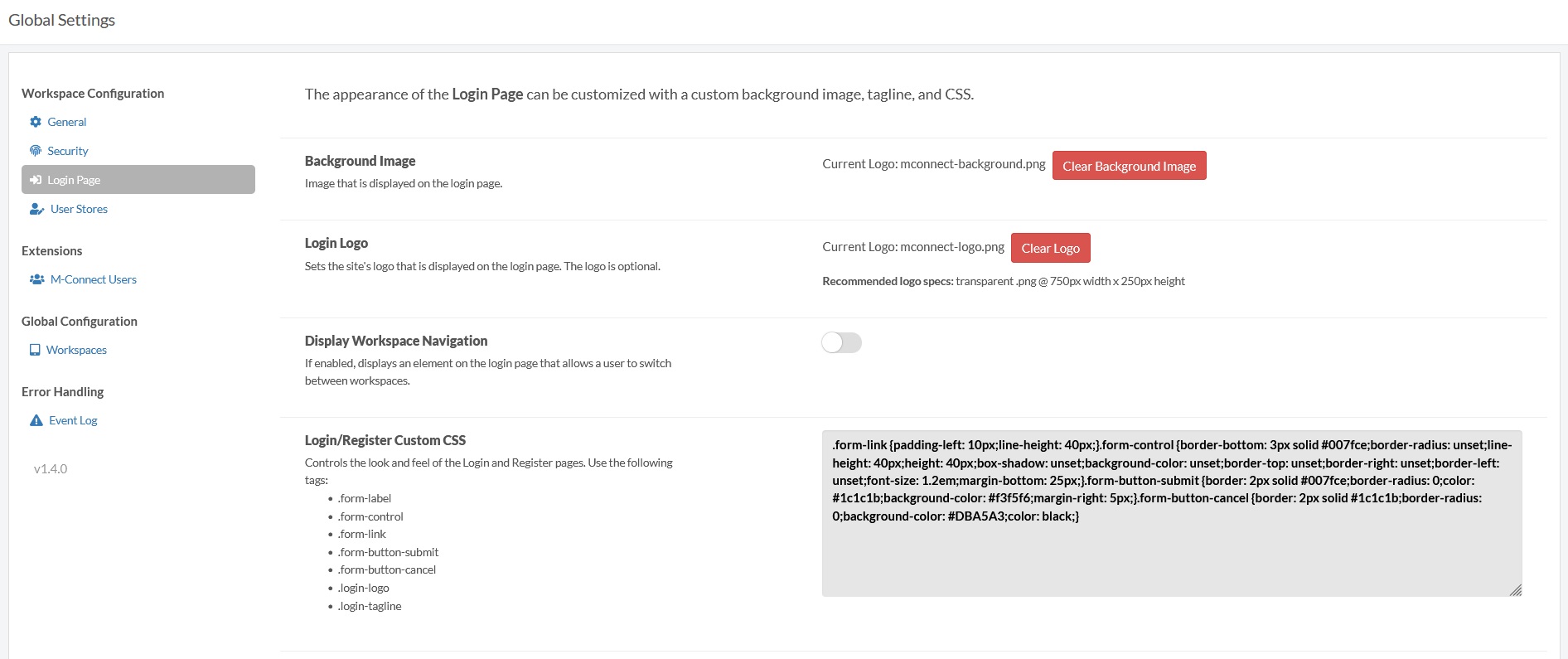Click the warning triangle icon next to Event Log
1568x659 pixels.
pyautogui.click(x=36, y=419)
